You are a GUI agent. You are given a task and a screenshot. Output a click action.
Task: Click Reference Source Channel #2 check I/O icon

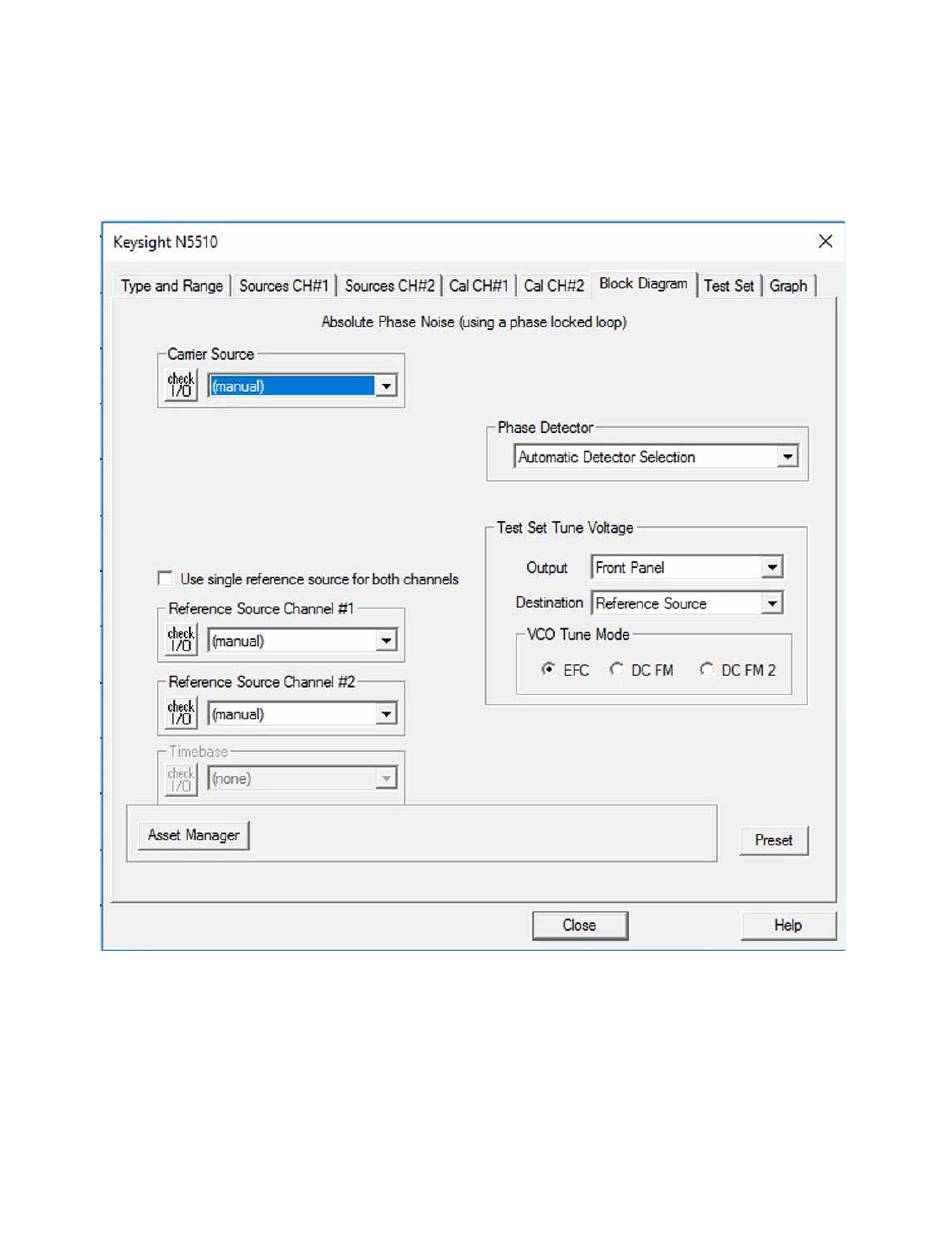click(181, 713)
